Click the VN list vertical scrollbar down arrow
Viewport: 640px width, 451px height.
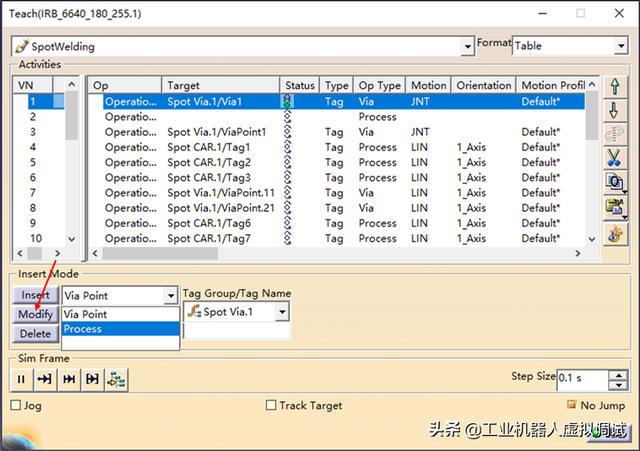[71, 239]
